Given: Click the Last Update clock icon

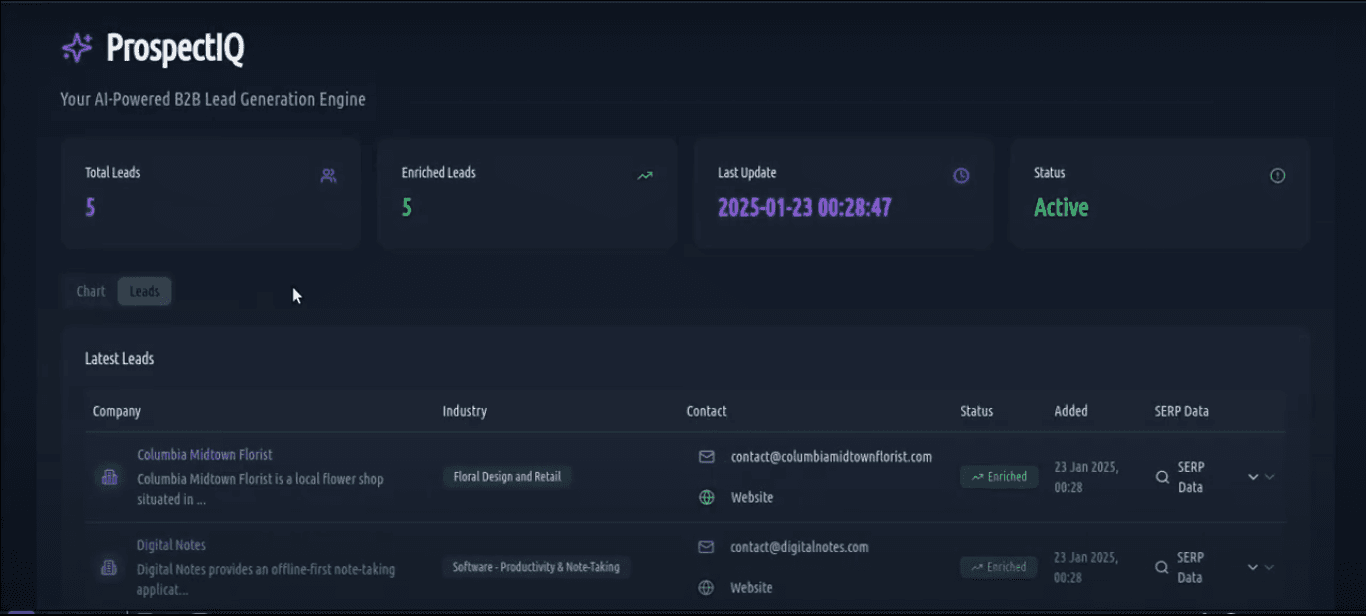Looking at the screenshot, I should [961, 176].
